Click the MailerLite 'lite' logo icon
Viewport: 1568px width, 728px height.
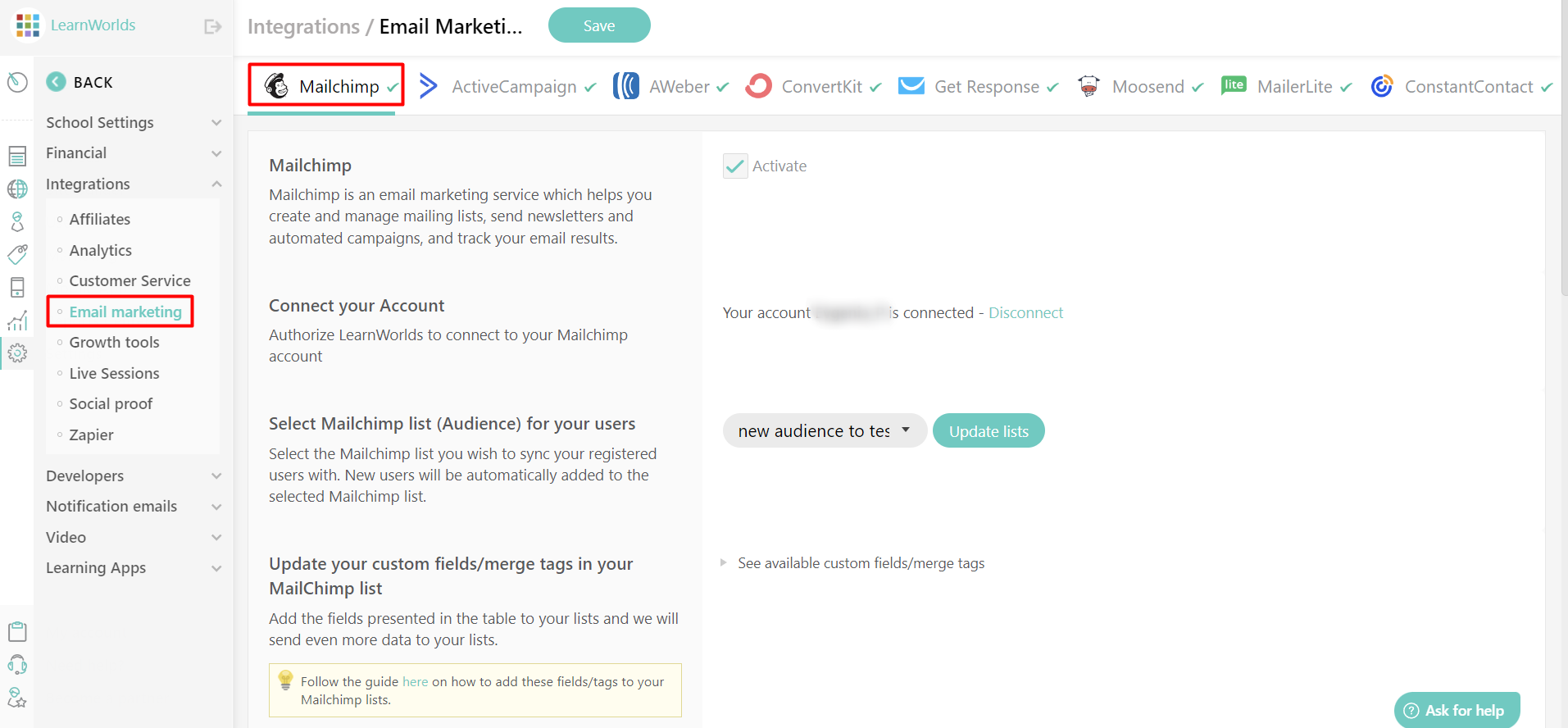click(1234, 84)
